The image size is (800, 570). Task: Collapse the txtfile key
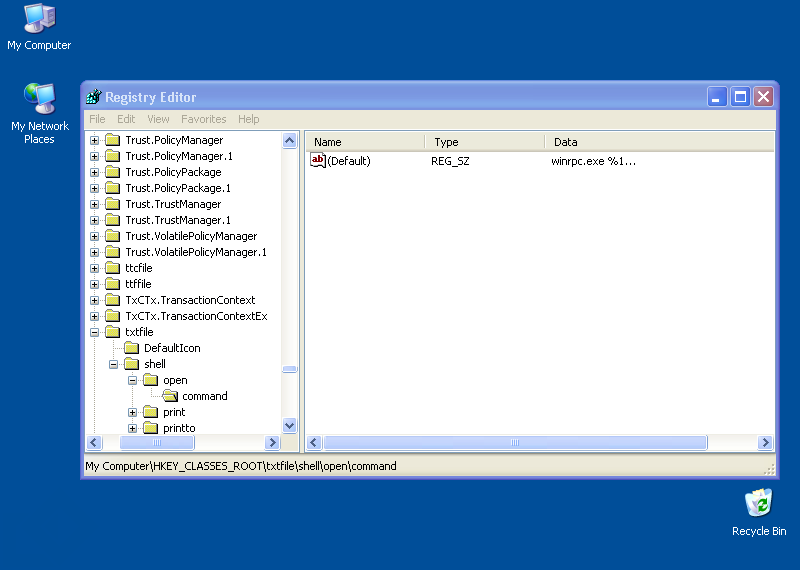tap(94, 332)
